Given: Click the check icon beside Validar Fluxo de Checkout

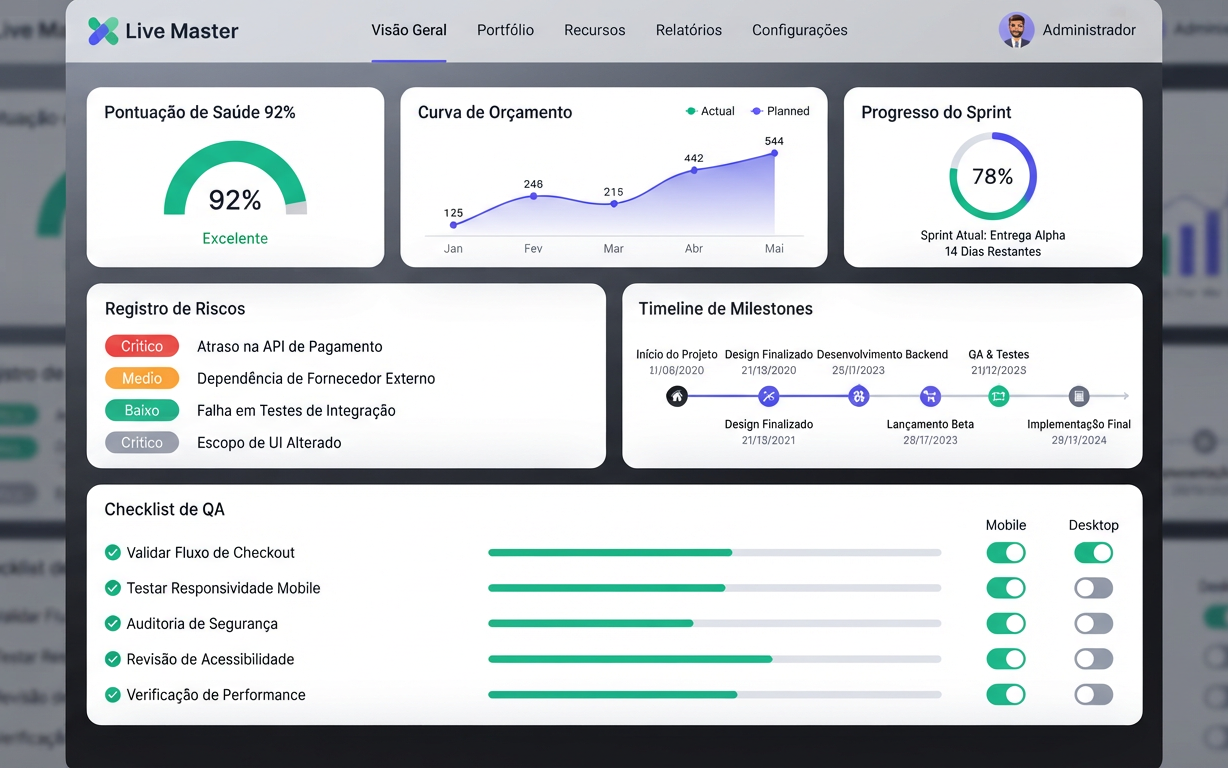Looking at the screenshot, I should pos(113,552).
